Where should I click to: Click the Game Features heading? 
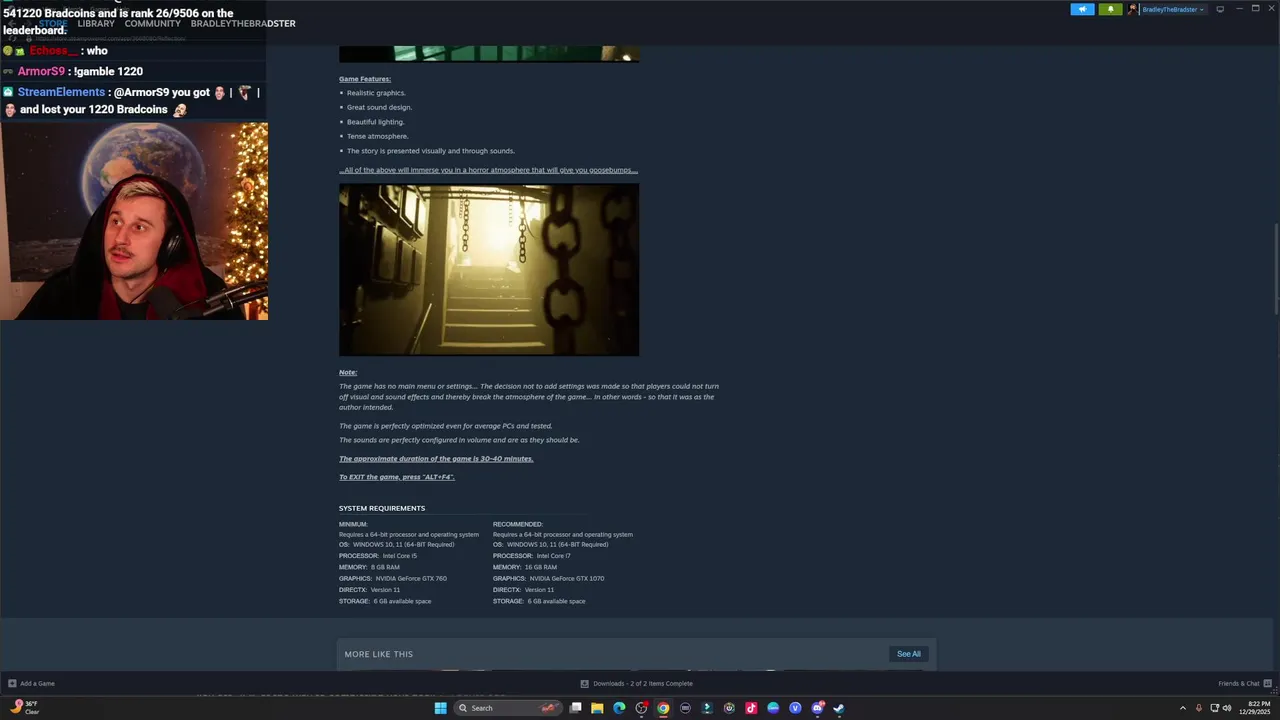pyautogui.click(x=365, y=79)
